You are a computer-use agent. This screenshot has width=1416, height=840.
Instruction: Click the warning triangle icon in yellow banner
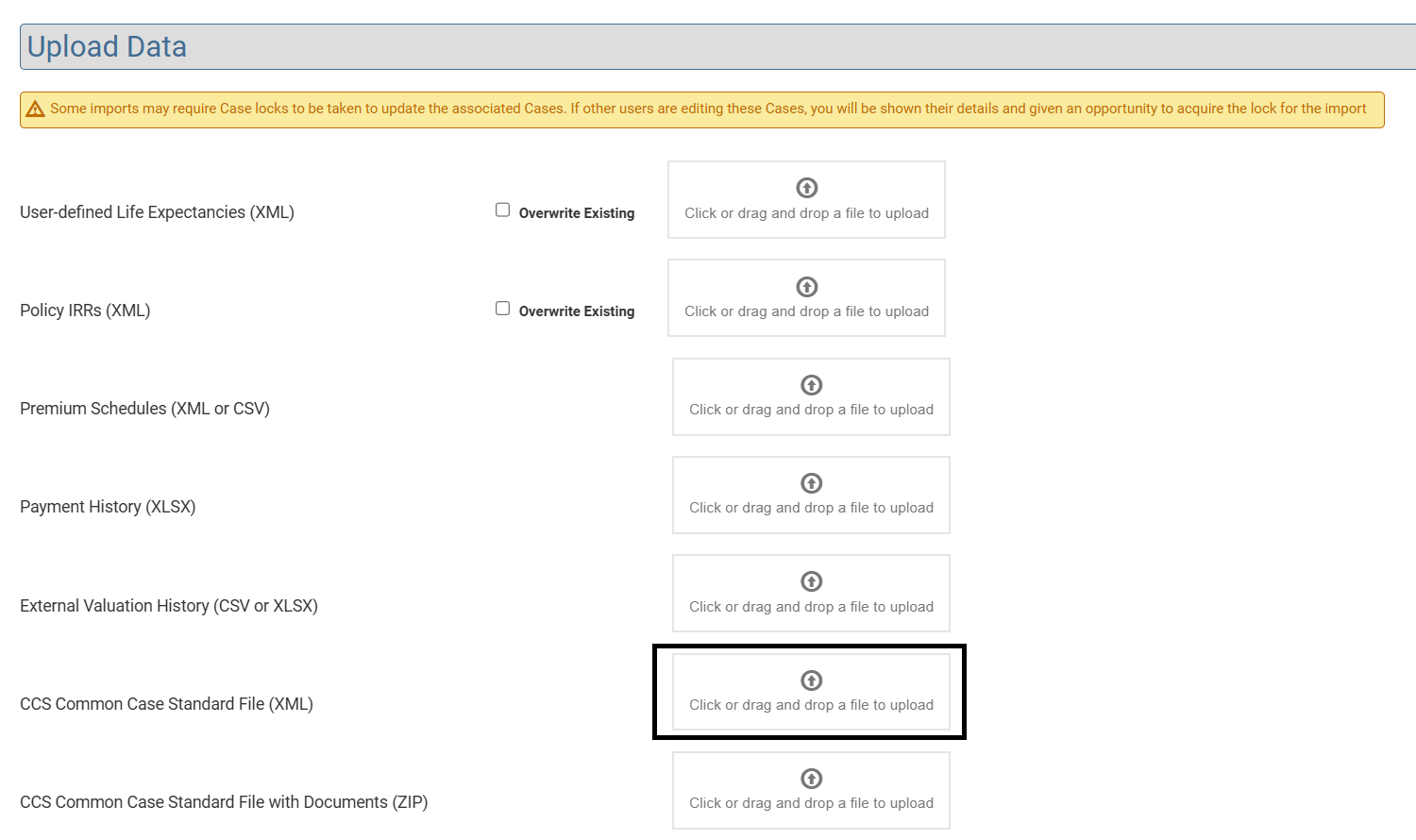pos(36,109)
